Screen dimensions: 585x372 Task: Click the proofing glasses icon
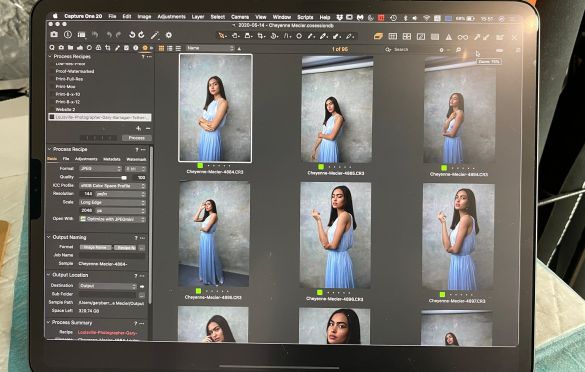point(463,37)
